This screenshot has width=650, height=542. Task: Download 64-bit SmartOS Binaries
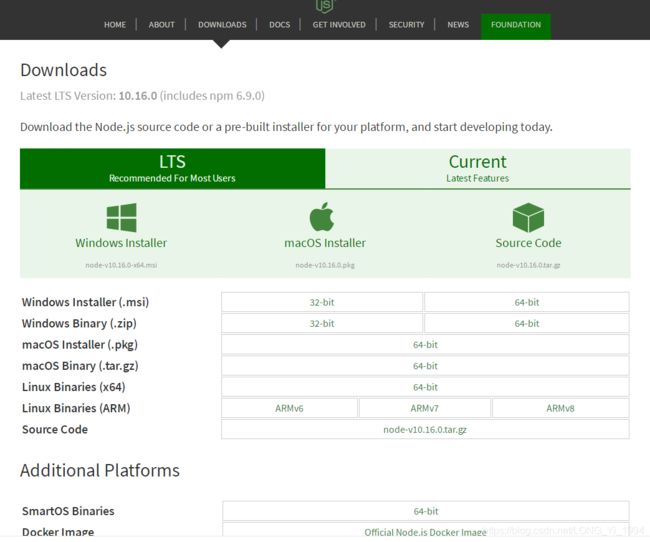click(x=426, y=511)
